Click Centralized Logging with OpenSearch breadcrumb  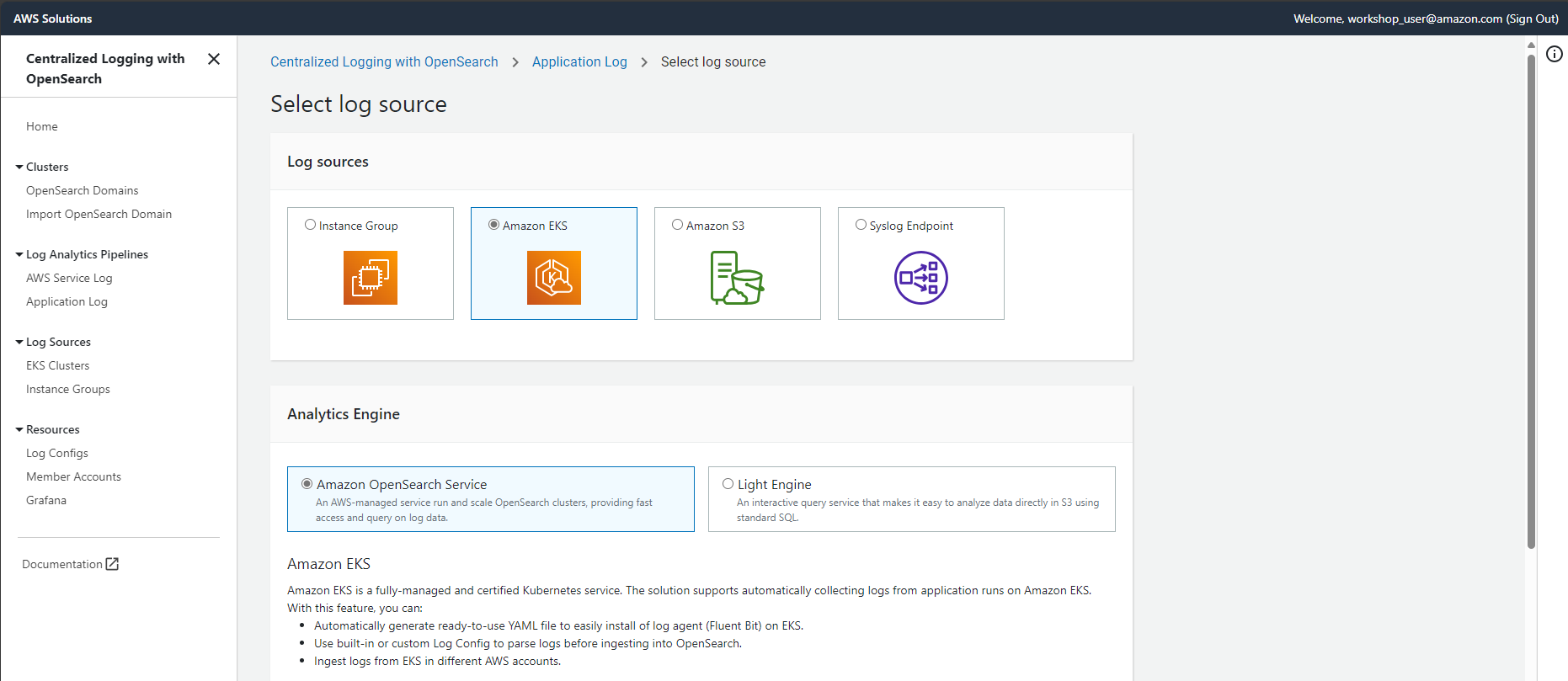point(384,61)
